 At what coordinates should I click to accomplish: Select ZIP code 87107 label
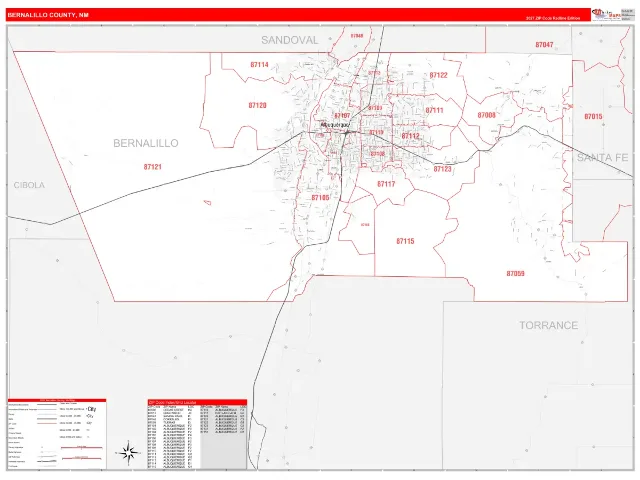coord(342,116)
